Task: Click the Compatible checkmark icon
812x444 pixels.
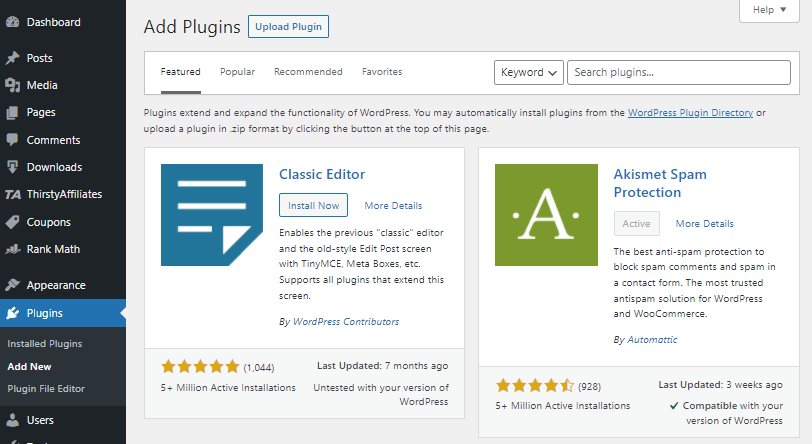Action: 674,406
